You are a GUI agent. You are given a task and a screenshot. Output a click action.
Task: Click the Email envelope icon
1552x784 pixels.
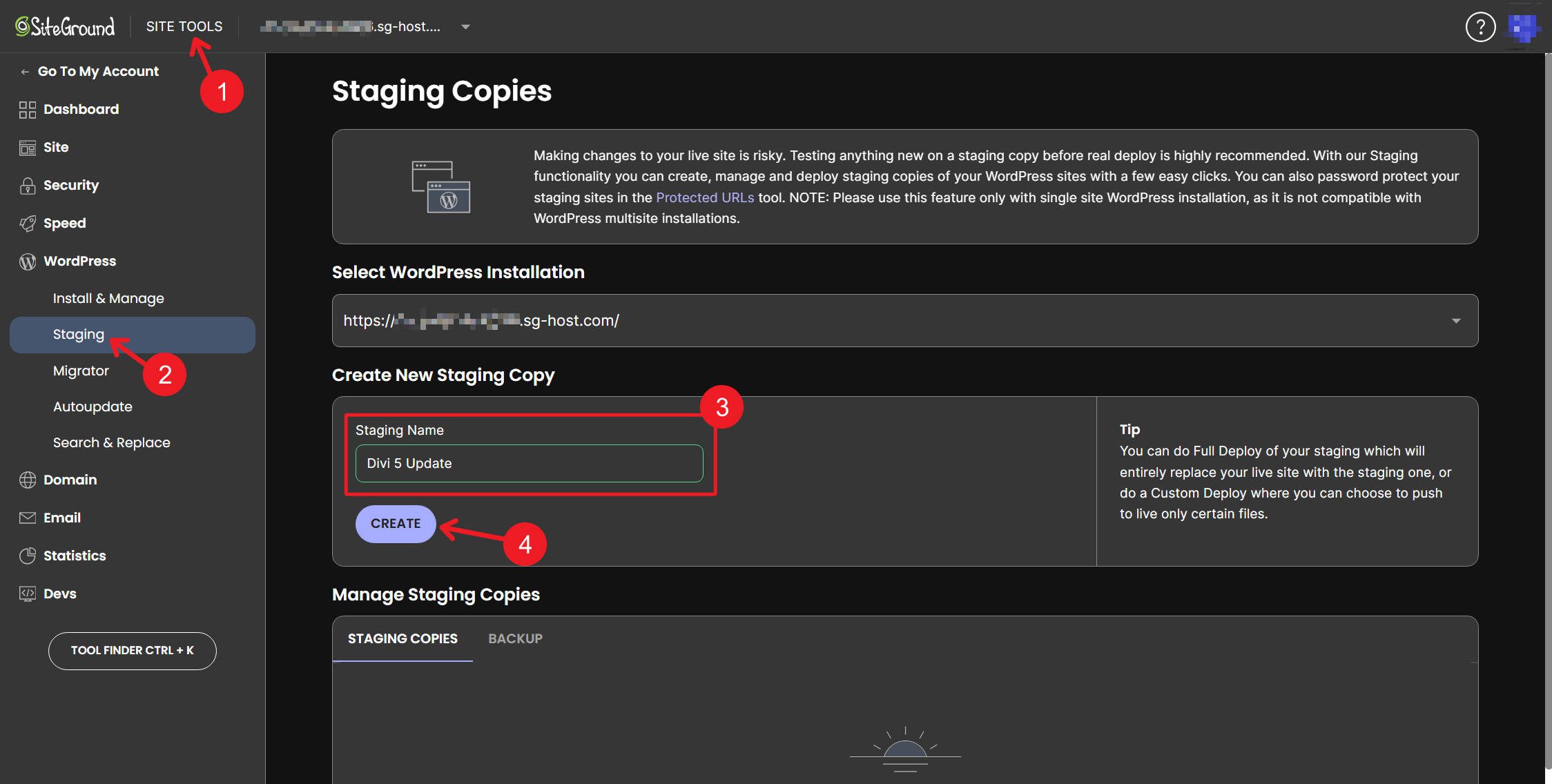27,518
